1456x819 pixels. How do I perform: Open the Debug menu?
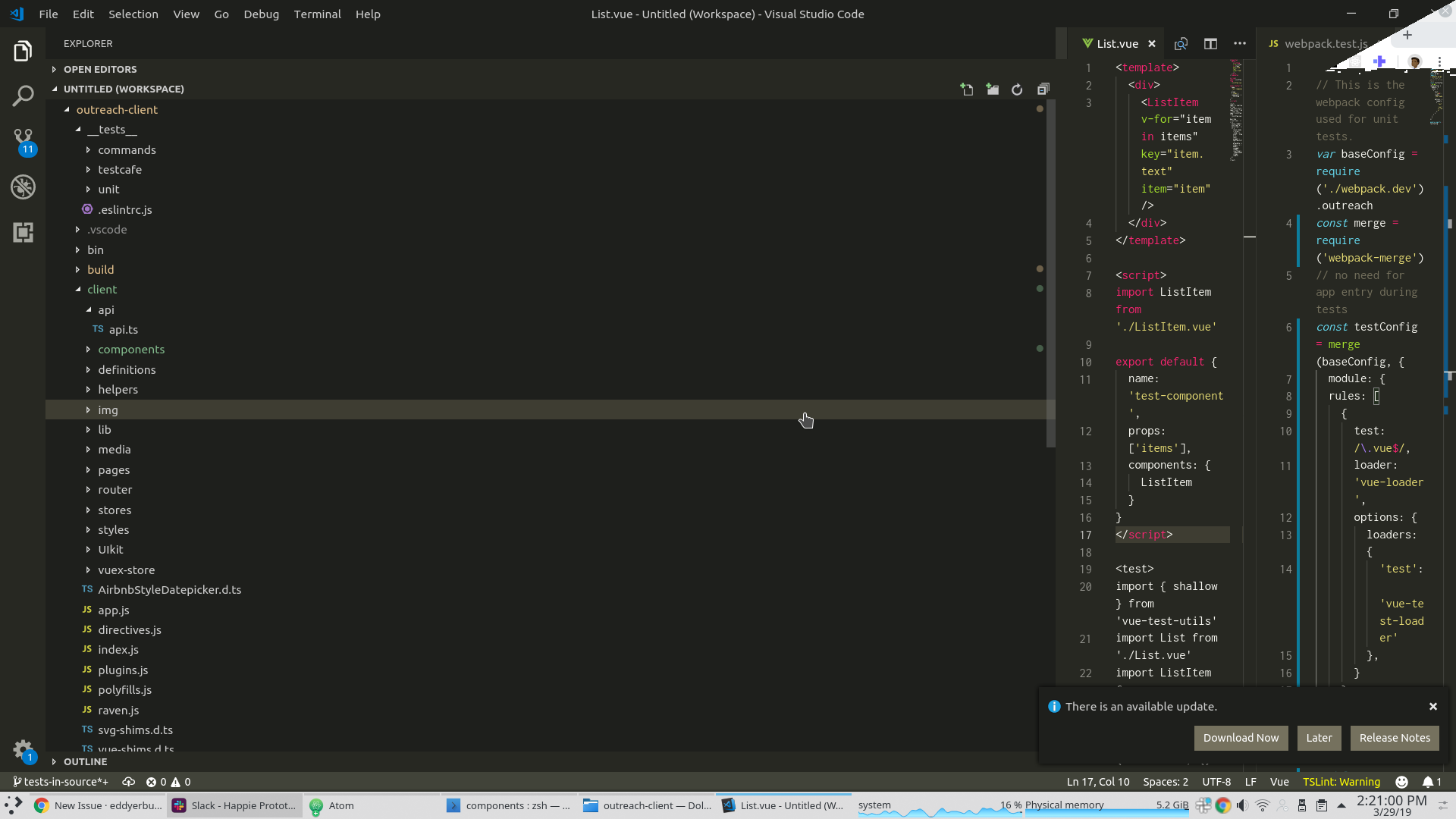(262, 14)
